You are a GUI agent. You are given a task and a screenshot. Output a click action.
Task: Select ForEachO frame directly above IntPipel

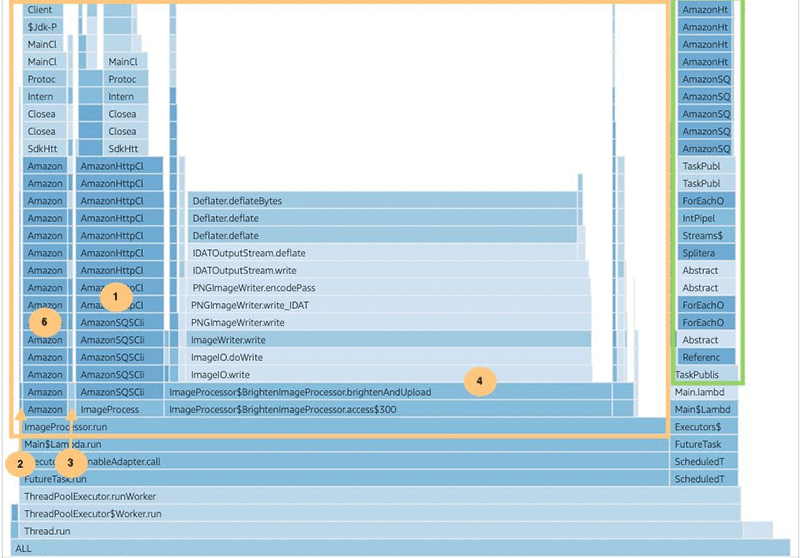706,201
